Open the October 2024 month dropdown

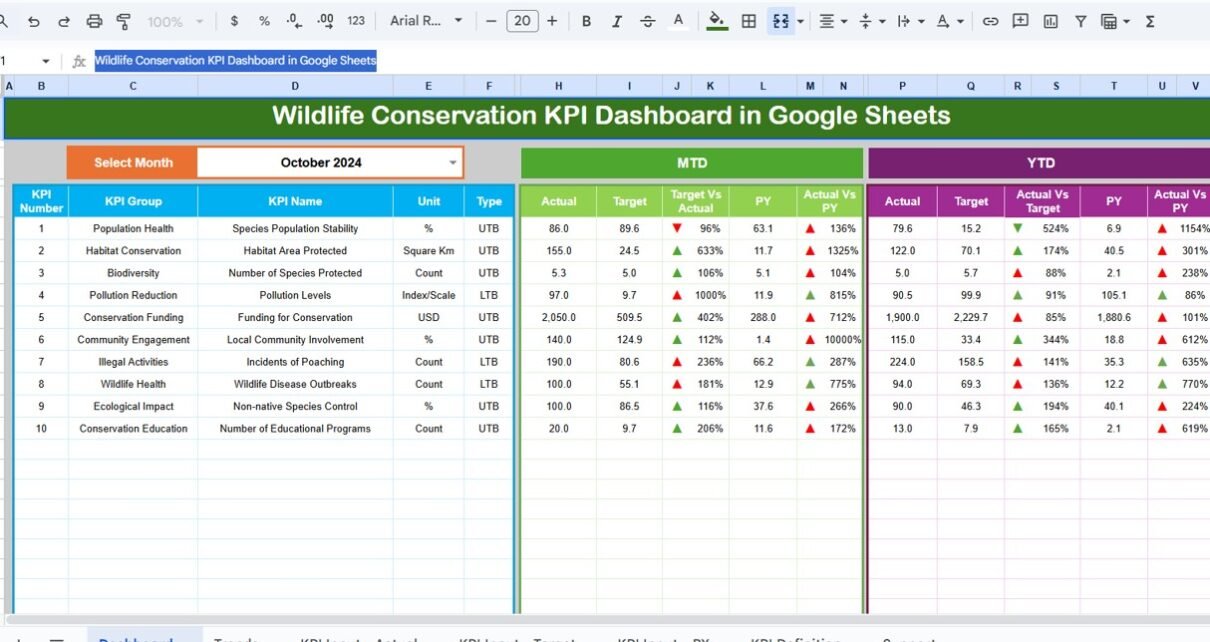[452, 162]
